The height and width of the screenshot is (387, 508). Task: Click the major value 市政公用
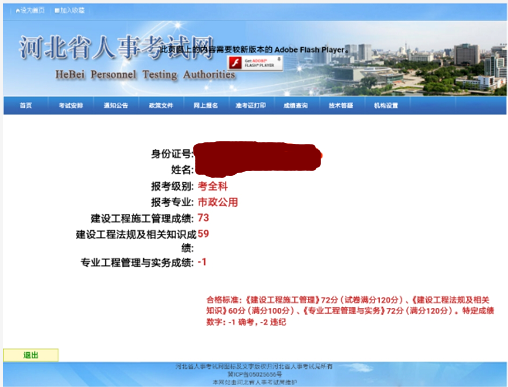[218, 202]
